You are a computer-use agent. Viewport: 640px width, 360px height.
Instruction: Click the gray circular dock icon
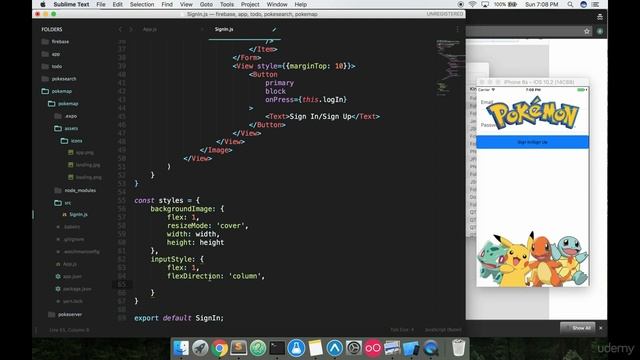[x=353, y=348]
